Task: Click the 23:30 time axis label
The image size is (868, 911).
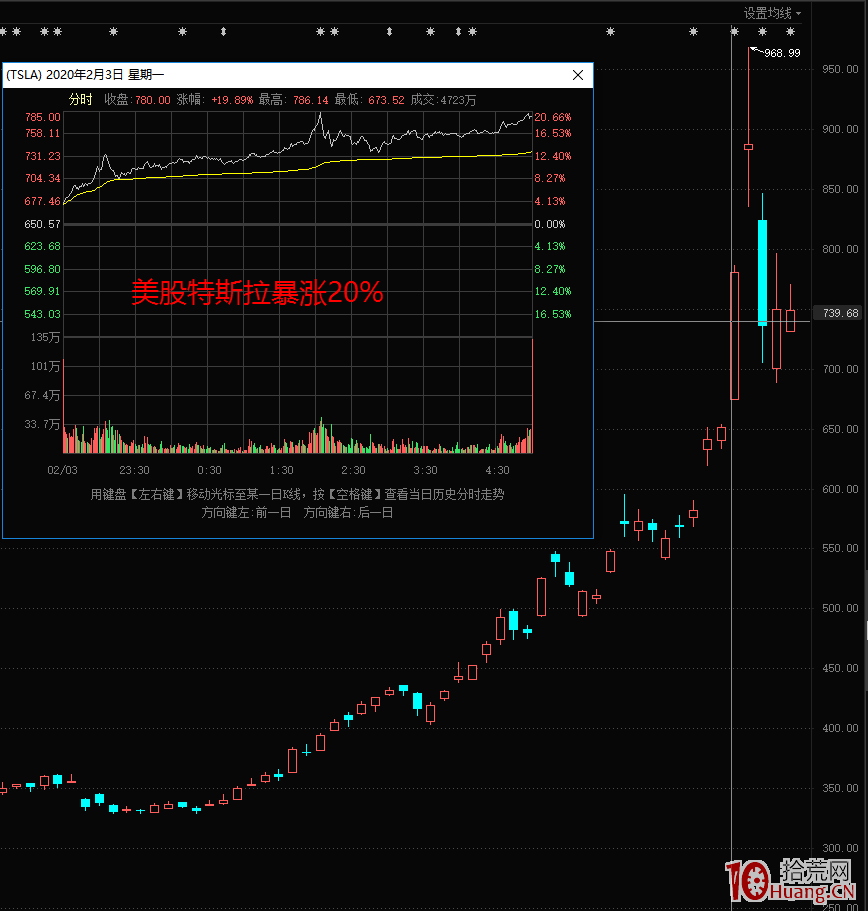Action: pyautogui.click(x=134, y=470)
